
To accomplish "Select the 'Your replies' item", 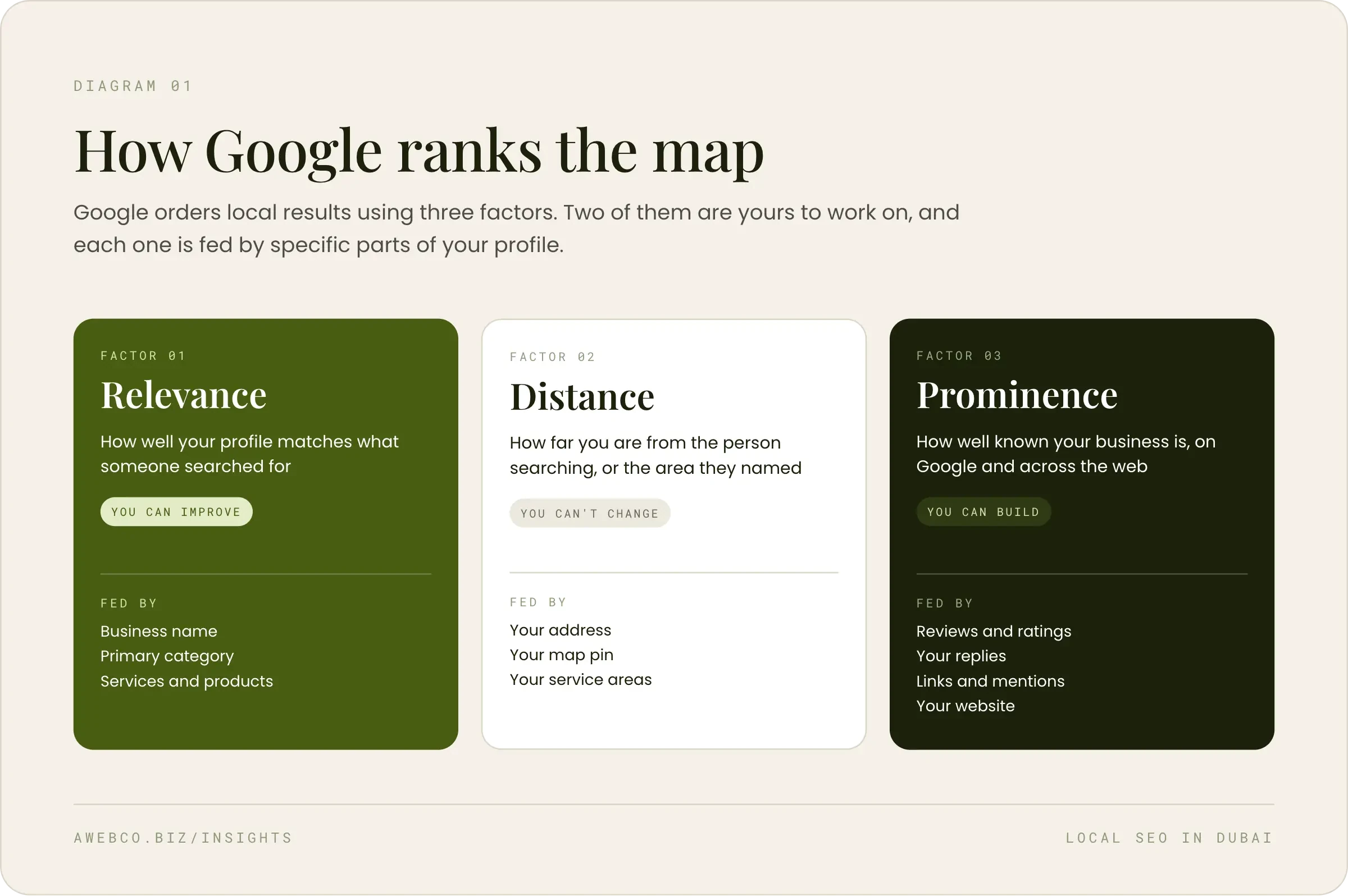I will pyautogui.click(x=961, y=657).
